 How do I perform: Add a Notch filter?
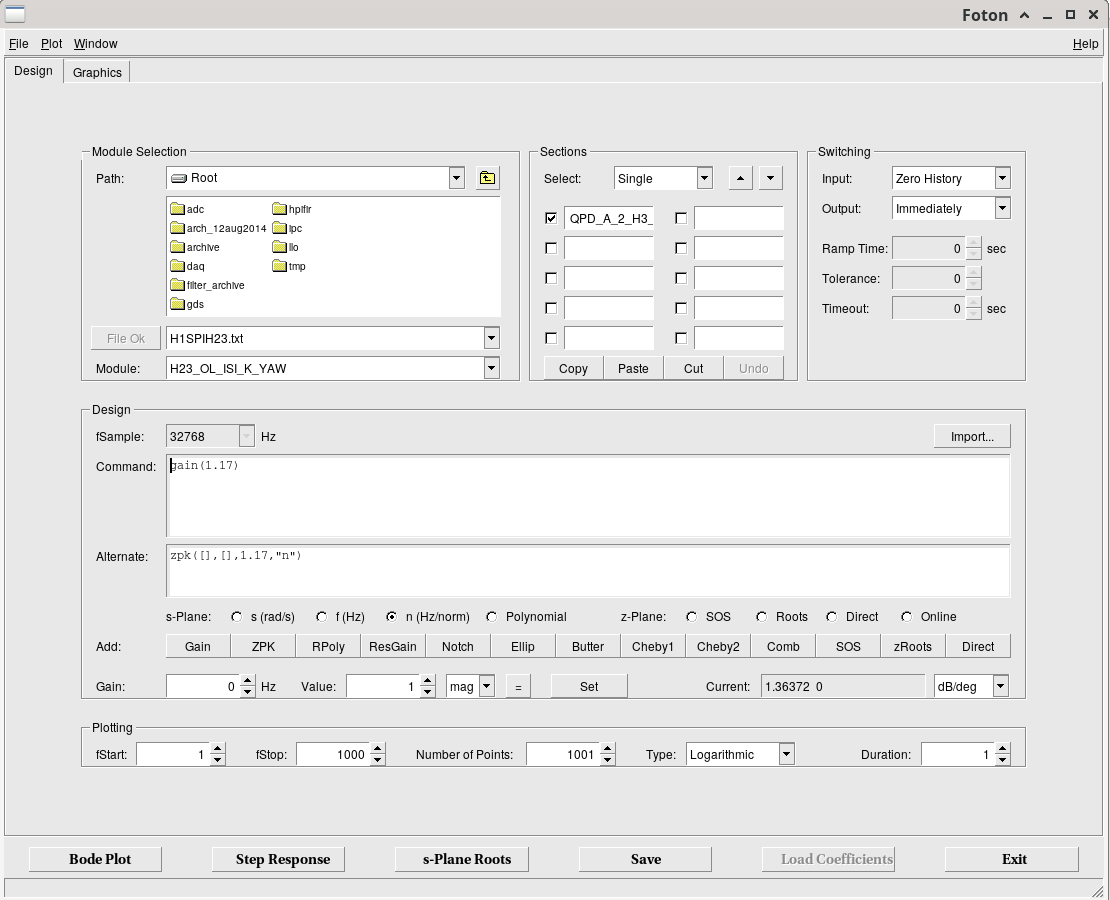tap(458, 646)
